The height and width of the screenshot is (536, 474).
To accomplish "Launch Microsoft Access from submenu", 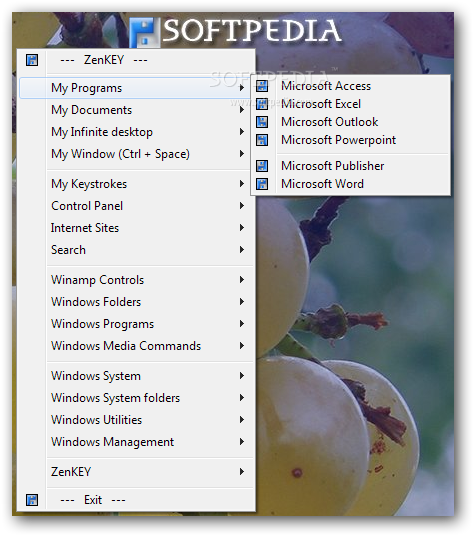I will tap(351, 86).
